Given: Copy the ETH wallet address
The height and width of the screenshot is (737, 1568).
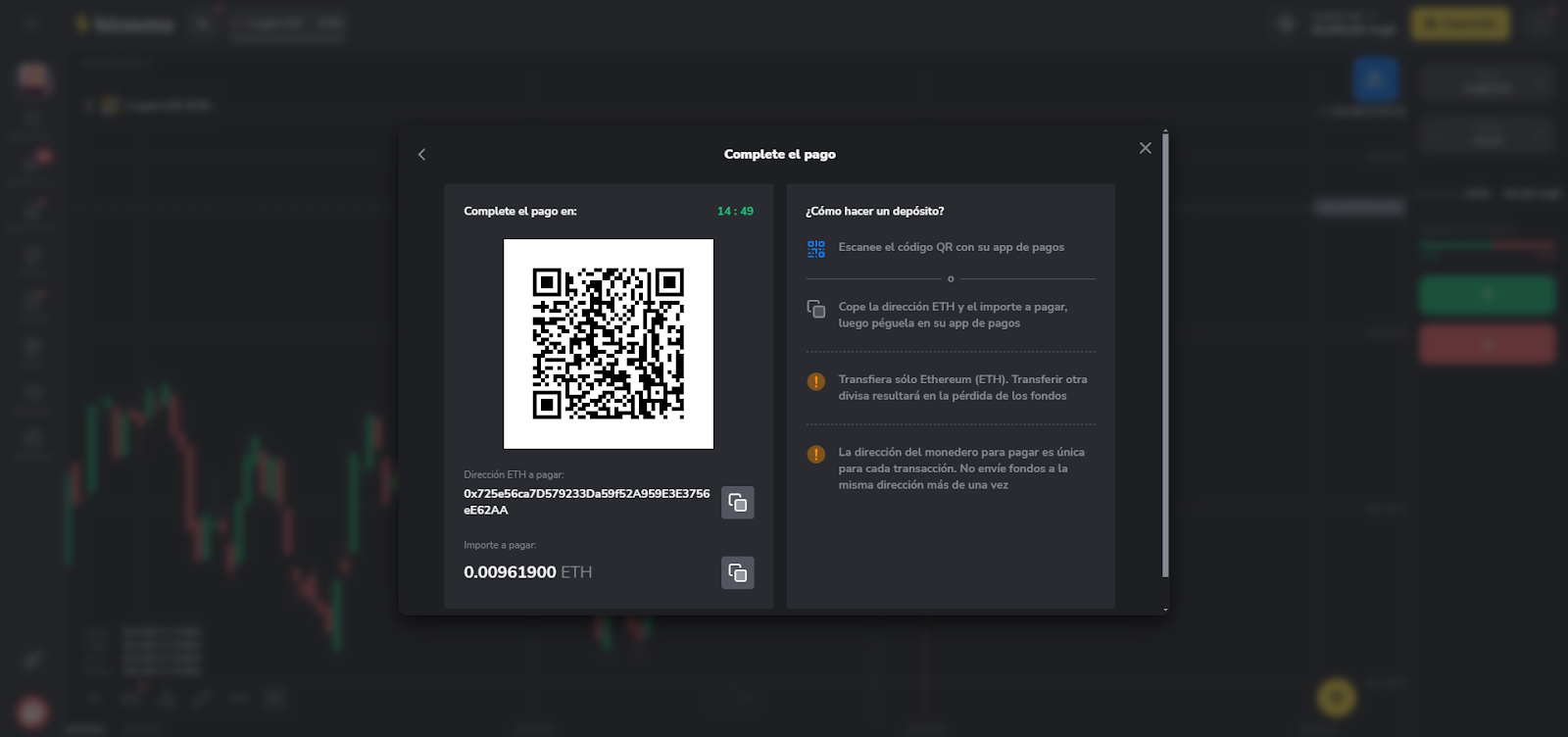Looking at the screenshot, I should coord(737,503).
